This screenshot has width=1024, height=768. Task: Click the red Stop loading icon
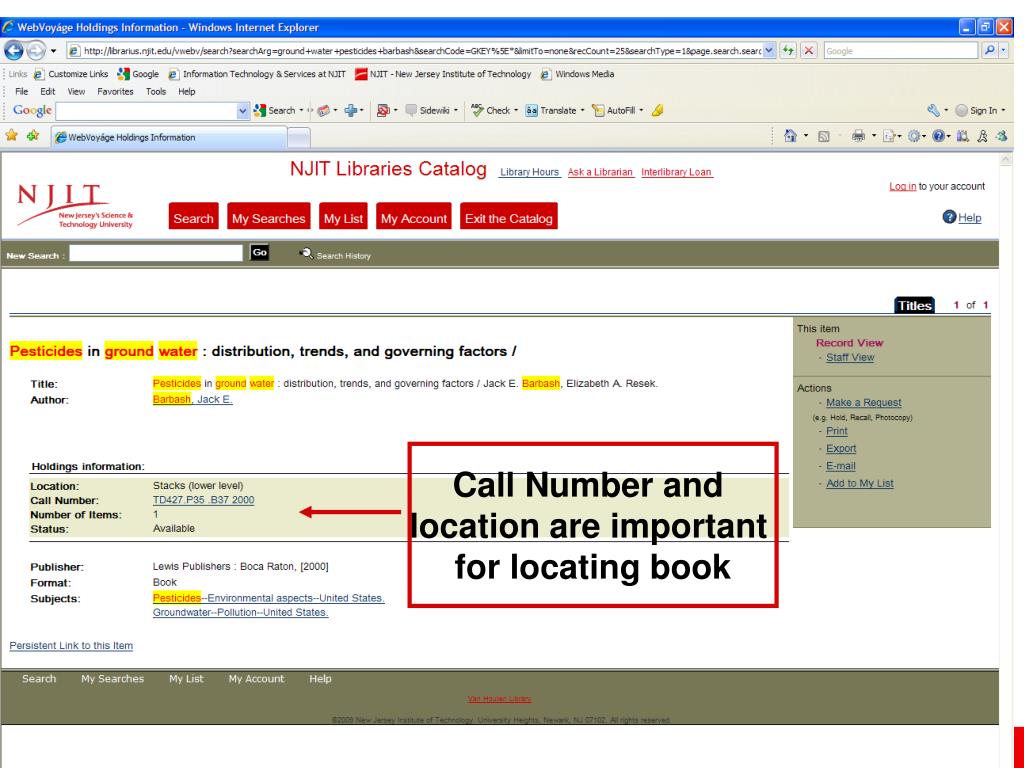coord(808,50)
